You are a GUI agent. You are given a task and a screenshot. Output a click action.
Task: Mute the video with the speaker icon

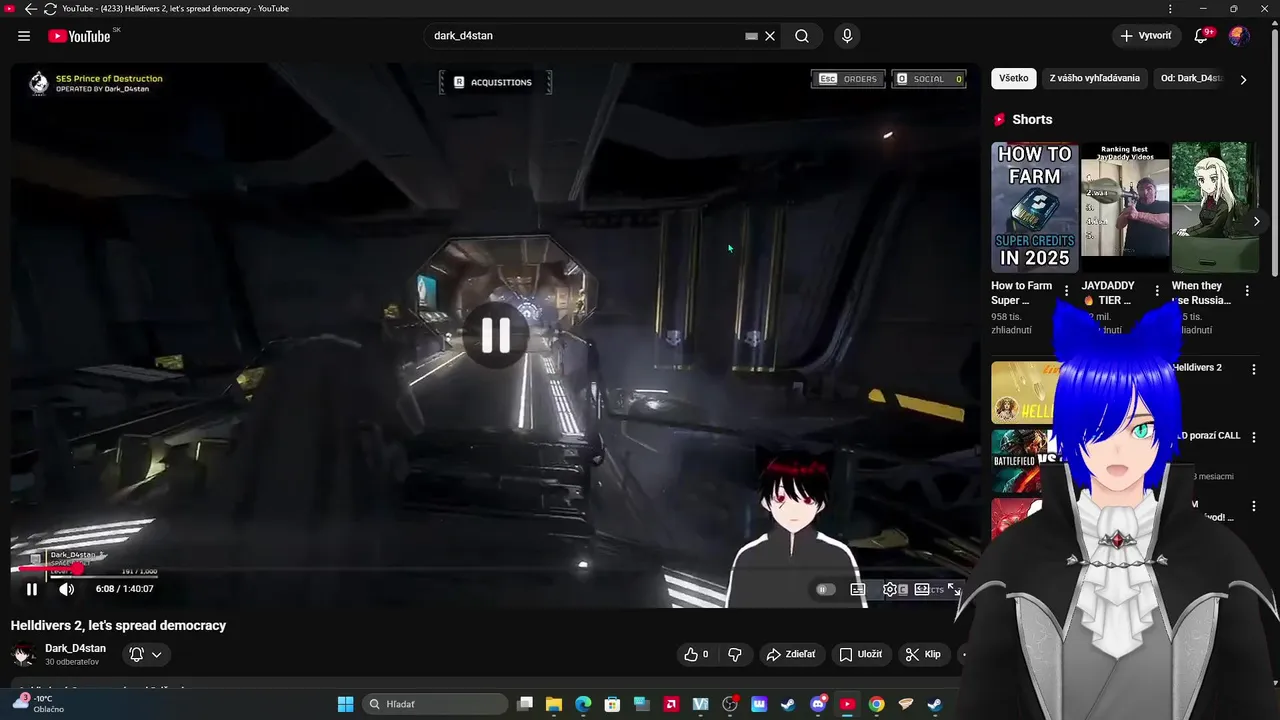click(66, 589)
